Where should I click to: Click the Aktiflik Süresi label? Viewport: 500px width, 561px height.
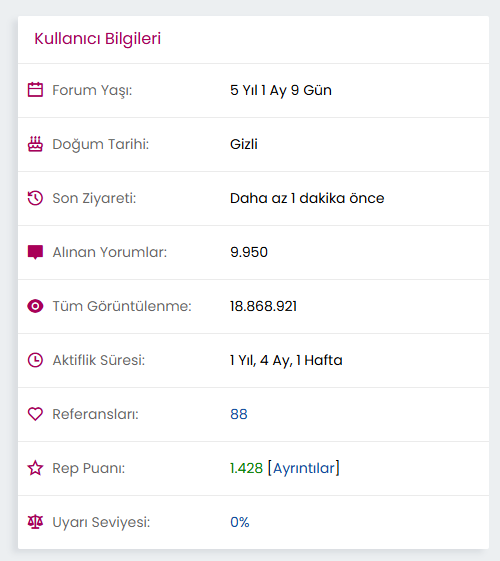(x=99, y=360)
